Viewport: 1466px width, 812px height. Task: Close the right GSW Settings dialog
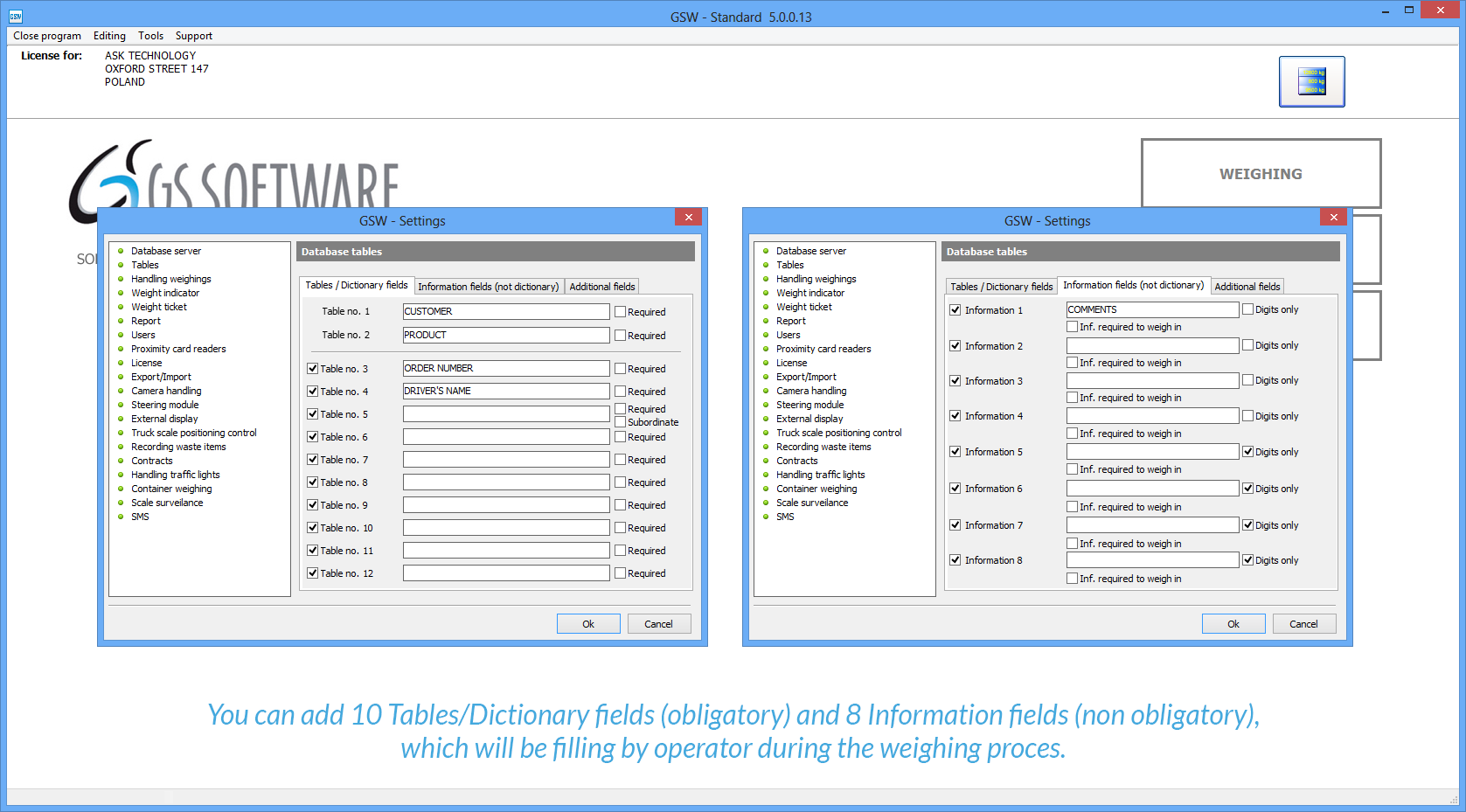click(1333, 218)
